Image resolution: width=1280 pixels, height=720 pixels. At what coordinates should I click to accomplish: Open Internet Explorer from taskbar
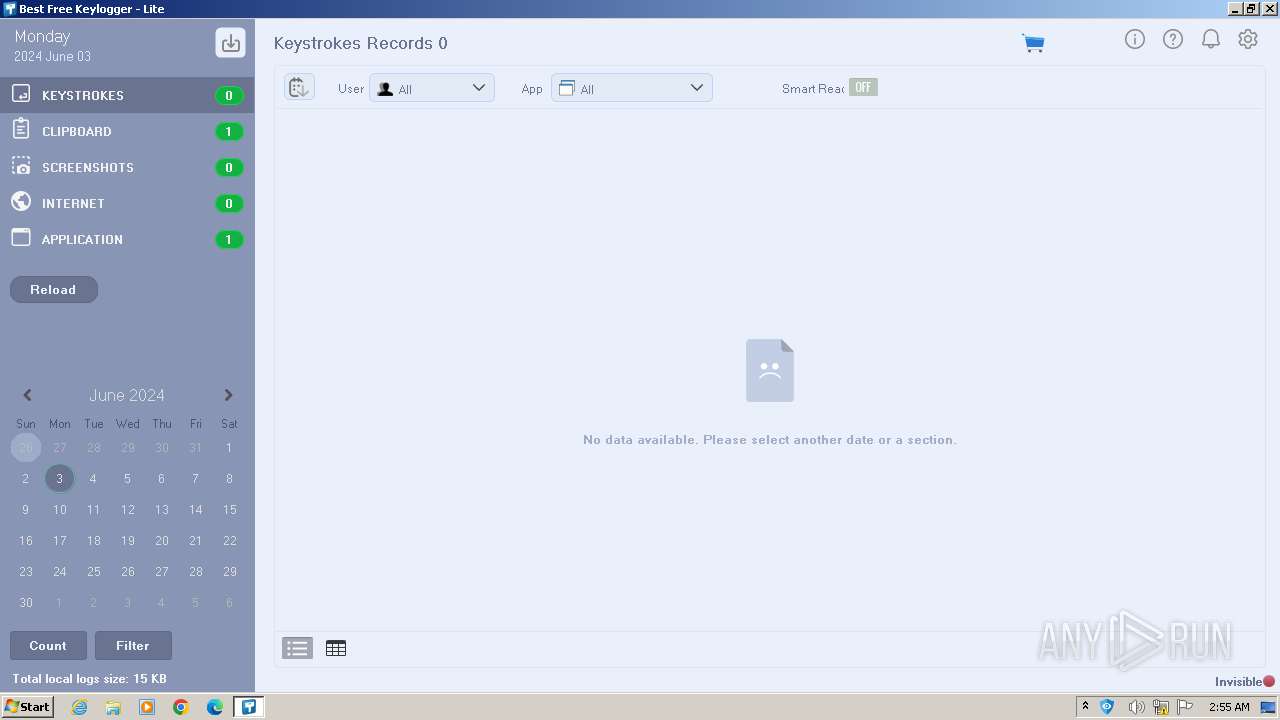coord(80,707)
